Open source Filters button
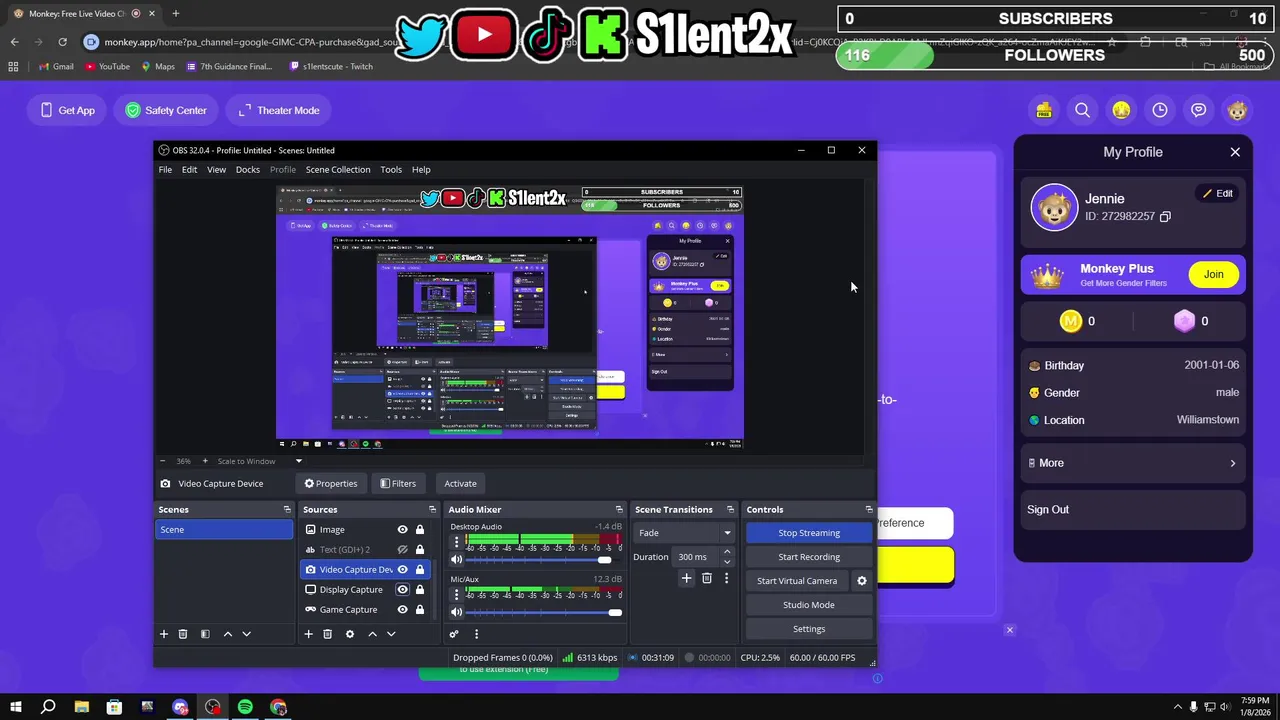 coord(397,484)
